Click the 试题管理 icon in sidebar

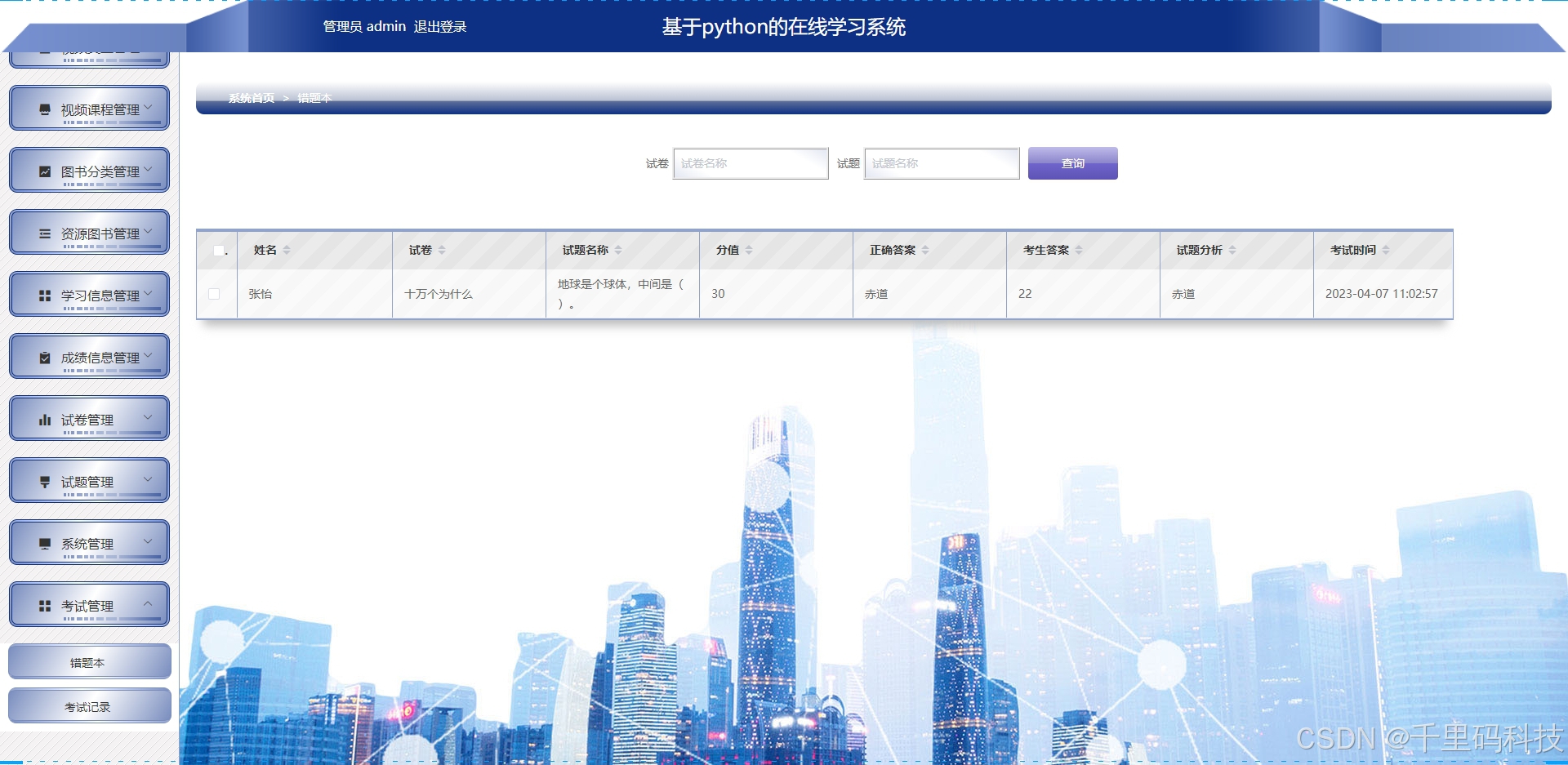(x=45, y=482)
